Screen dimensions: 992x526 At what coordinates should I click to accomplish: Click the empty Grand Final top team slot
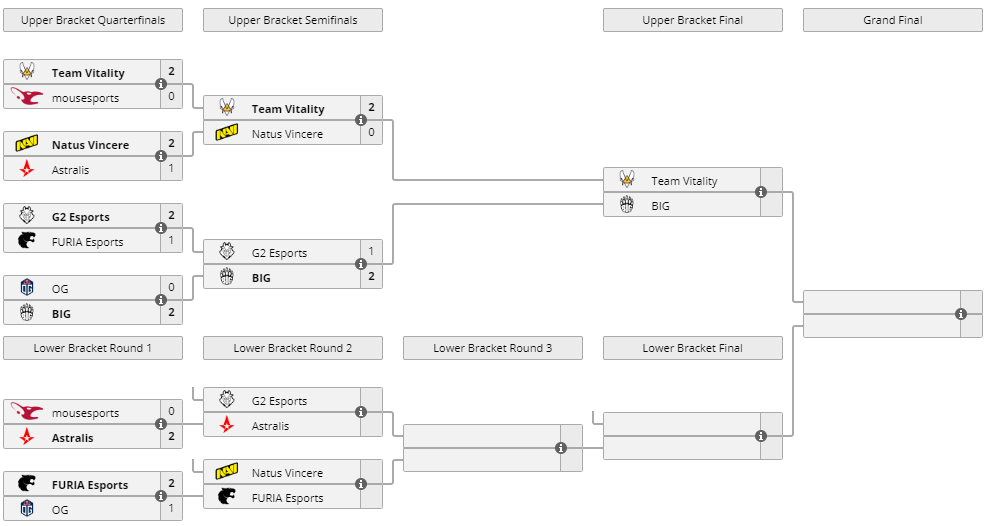(880, 302)
